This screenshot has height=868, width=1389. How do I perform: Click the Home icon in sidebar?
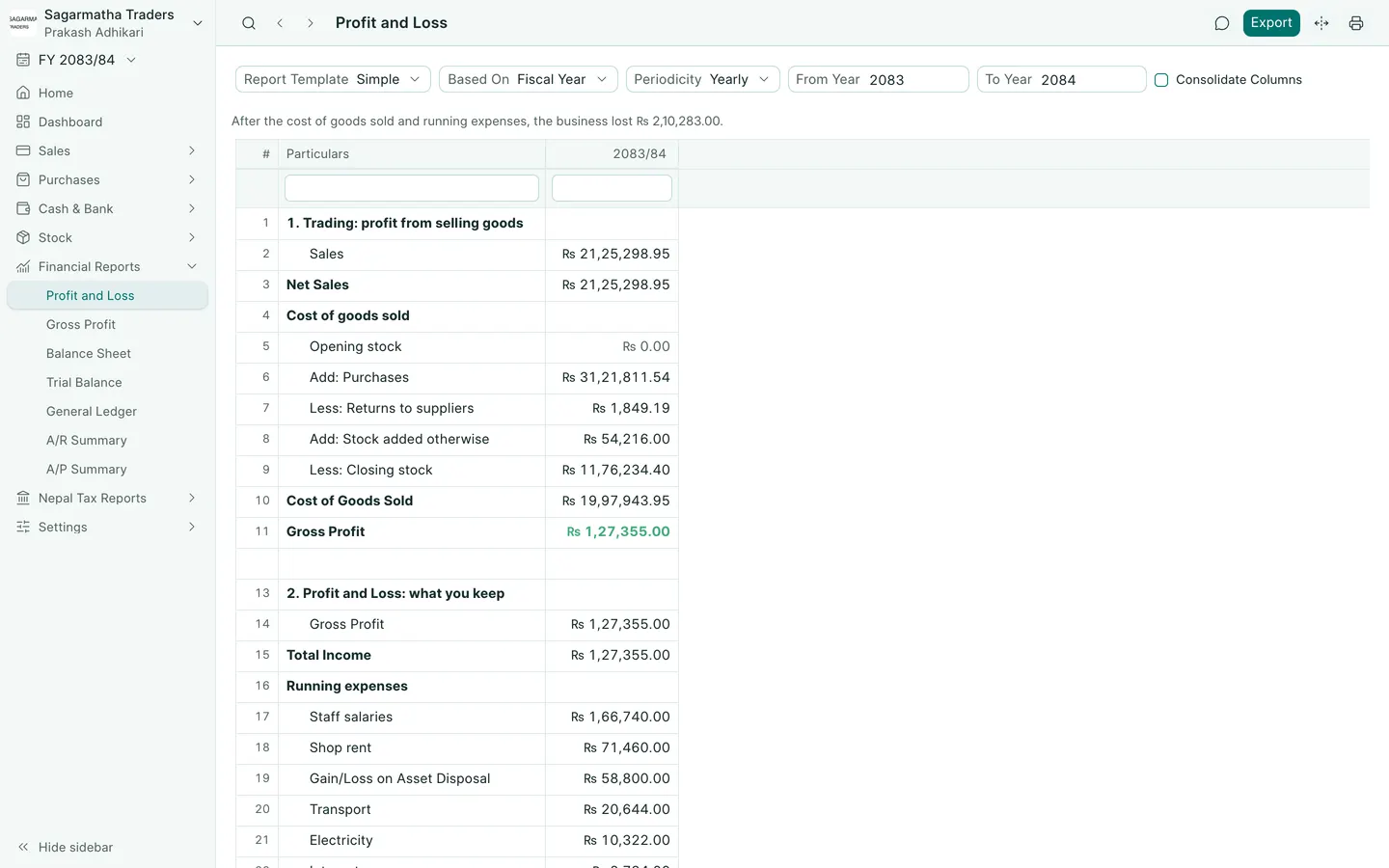pyautogui.click(x=23, y=93)
